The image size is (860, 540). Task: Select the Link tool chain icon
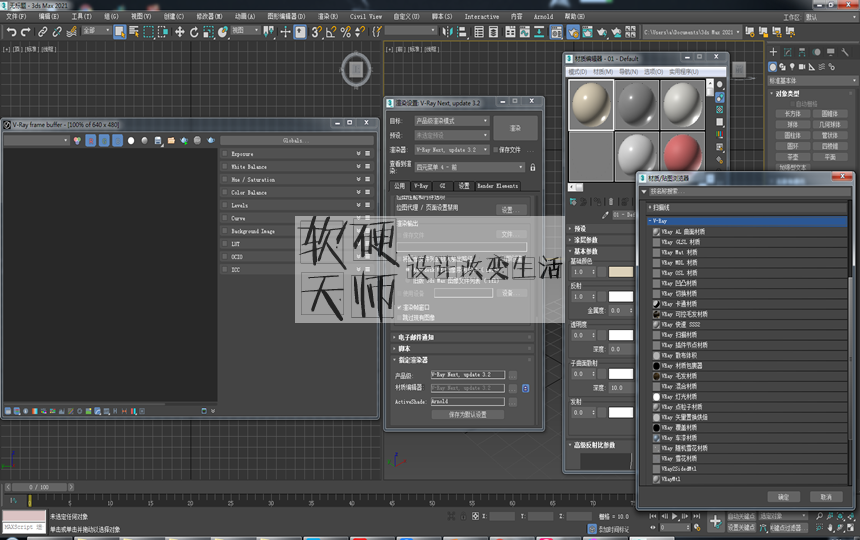click(x=42, y=32)
